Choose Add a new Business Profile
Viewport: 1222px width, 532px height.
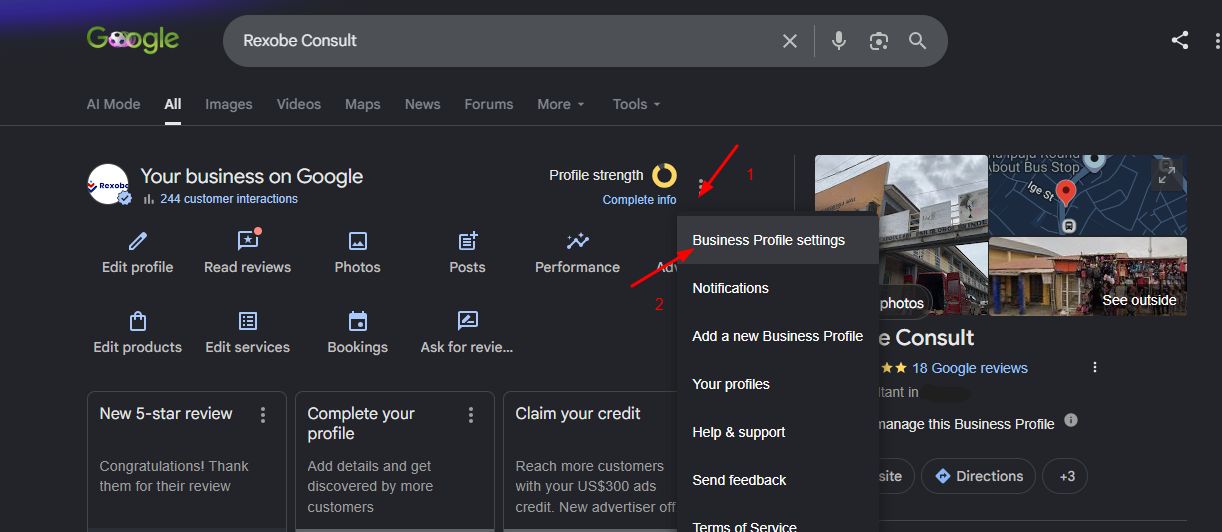(x=778, y=336)
